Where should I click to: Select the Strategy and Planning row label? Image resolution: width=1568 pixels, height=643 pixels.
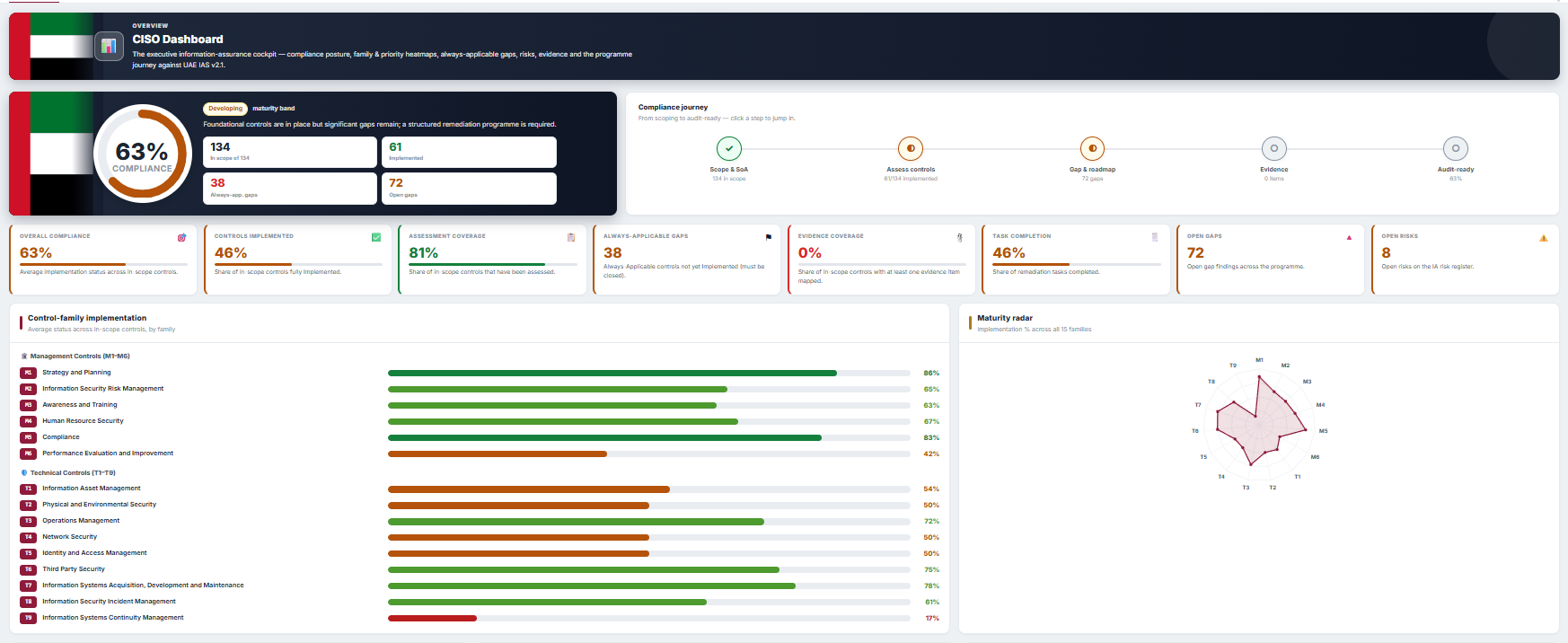(x=76, y=373)
